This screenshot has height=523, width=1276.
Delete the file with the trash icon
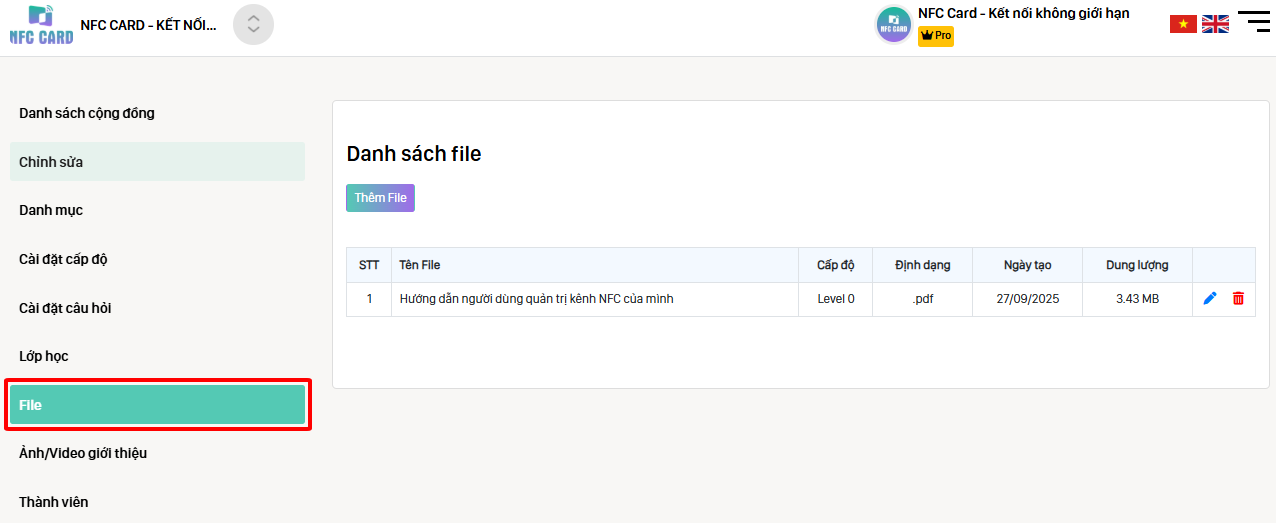(x=1238, y=299)
